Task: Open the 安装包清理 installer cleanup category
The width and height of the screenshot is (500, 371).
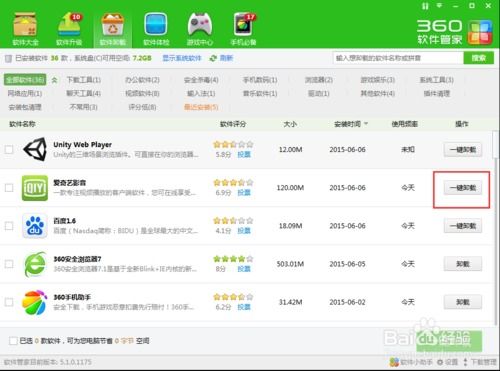Action: click(x=25, y=107)
